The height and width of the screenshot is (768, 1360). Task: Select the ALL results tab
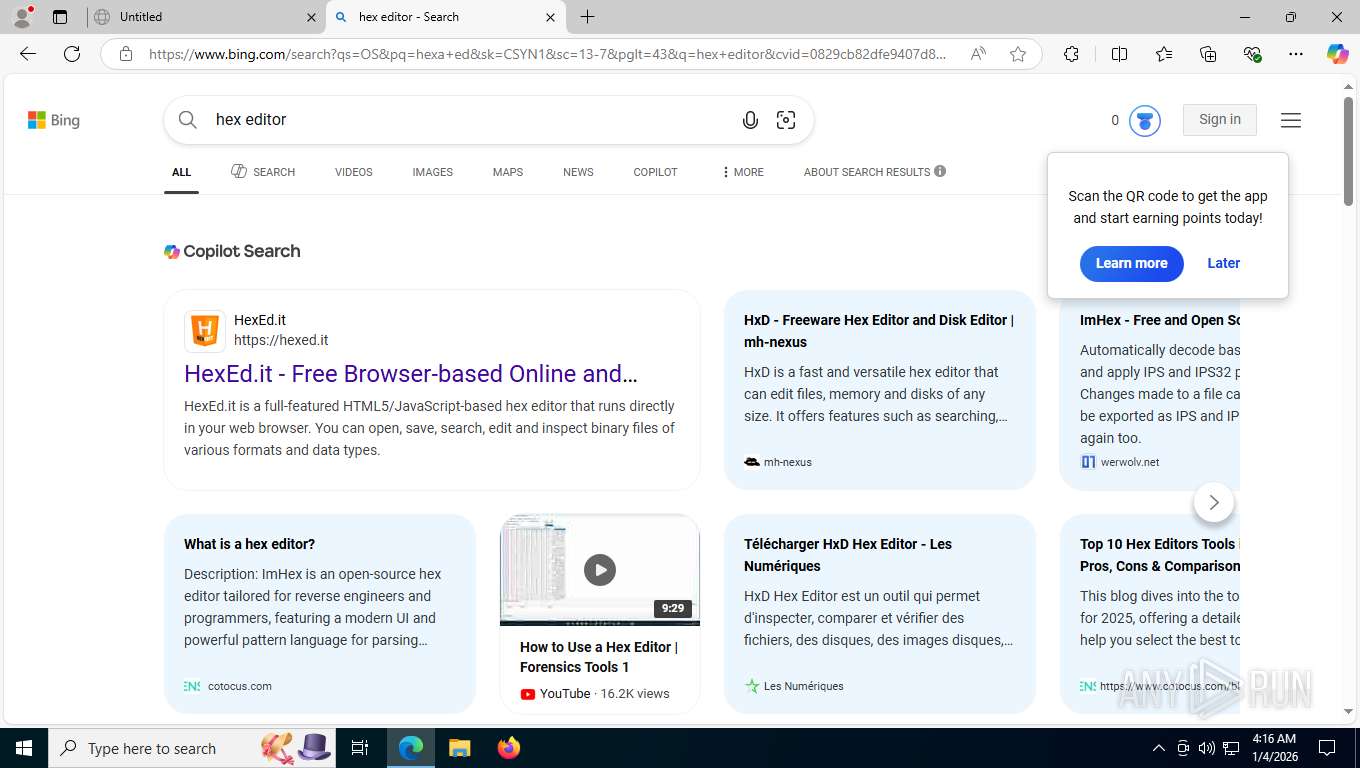pyautogui.click(x=181, y=172)
